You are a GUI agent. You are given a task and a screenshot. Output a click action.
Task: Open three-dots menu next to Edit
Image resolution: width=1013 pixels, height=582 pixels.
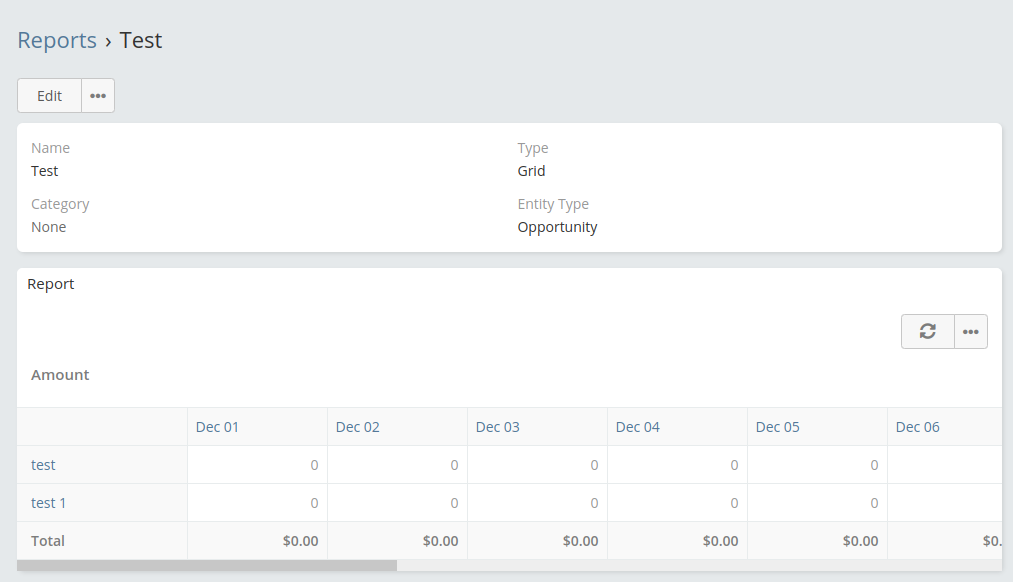[98, 96]
